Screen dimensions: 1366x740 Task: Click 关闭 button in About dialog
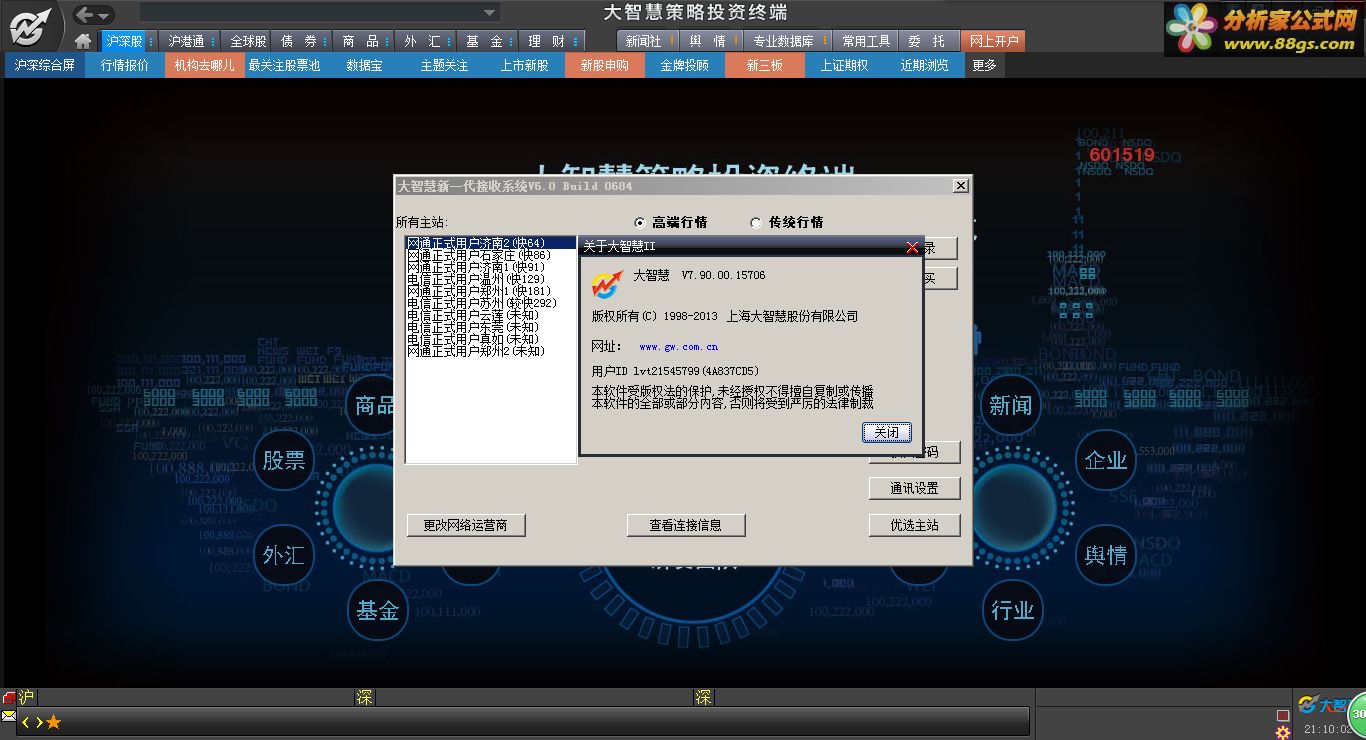click(886, 432)
